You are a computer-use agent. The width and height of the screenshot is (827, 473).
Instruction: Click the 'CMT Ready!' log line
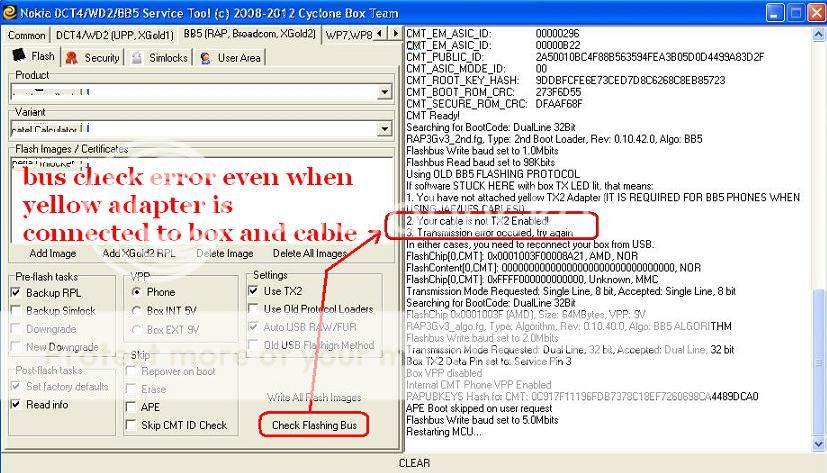(432, 115)
